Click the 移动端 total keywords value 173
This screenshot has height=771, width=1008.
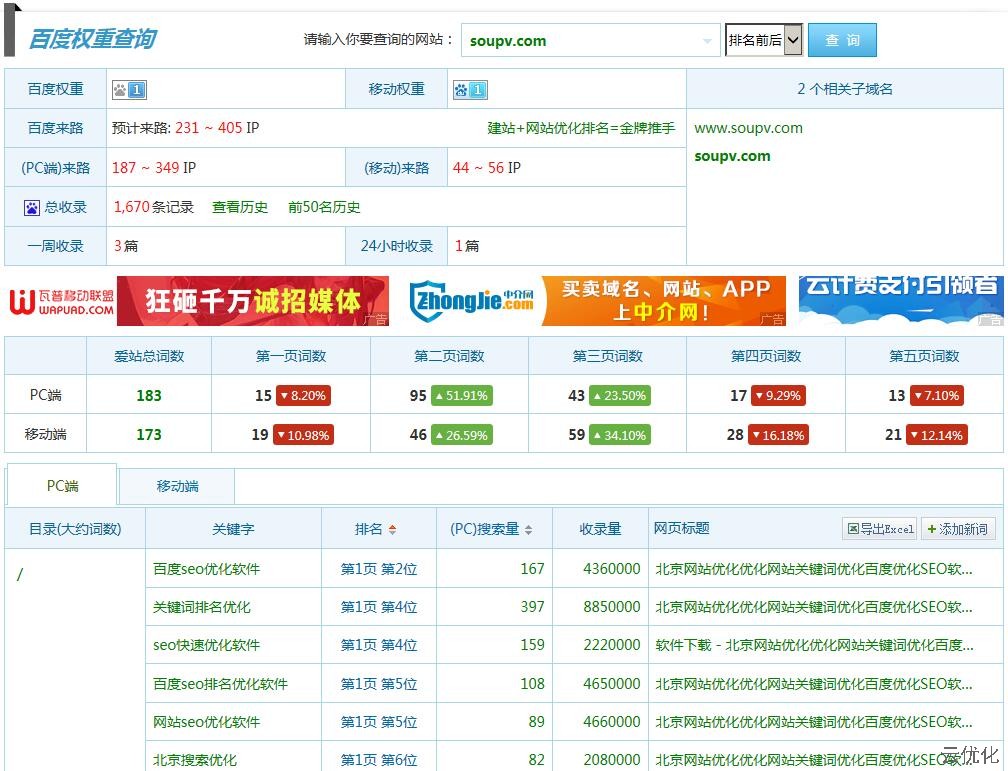[148, 435]
